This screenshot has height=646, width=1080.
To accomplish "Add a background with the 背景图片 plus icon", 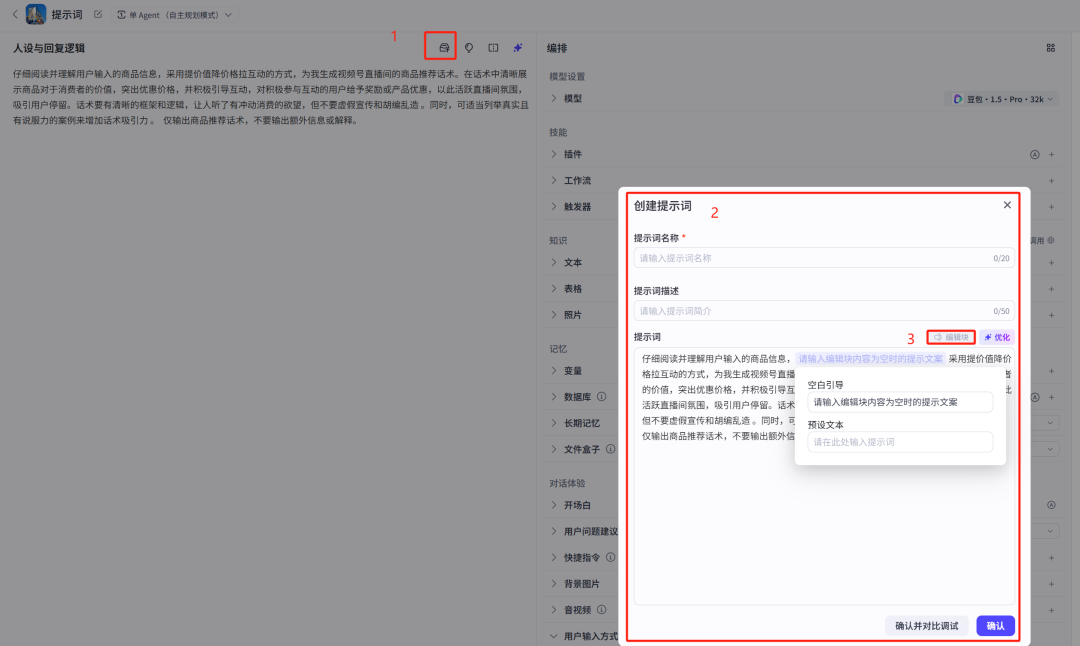I will pos(1052,584).
